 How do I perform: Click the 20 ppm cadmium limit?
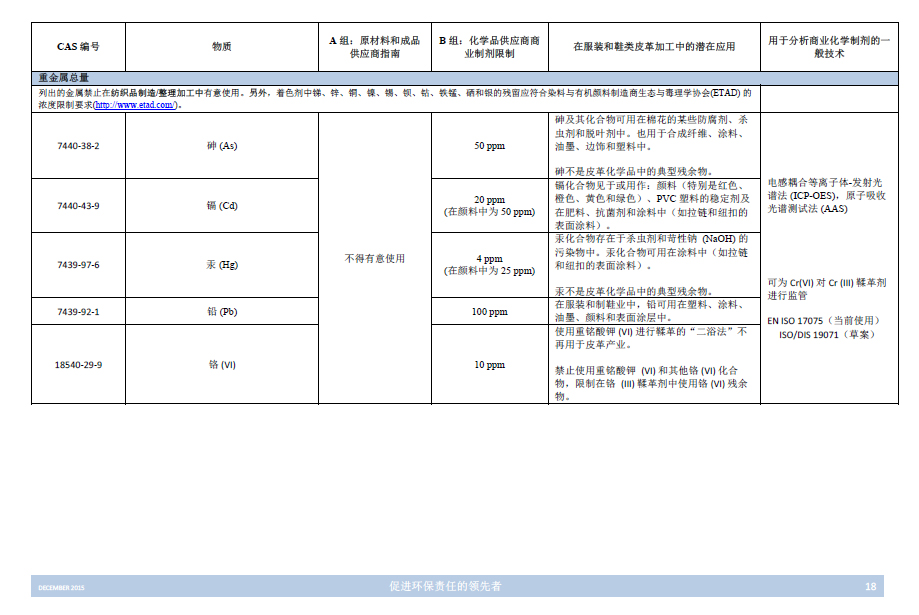(489, 199)
